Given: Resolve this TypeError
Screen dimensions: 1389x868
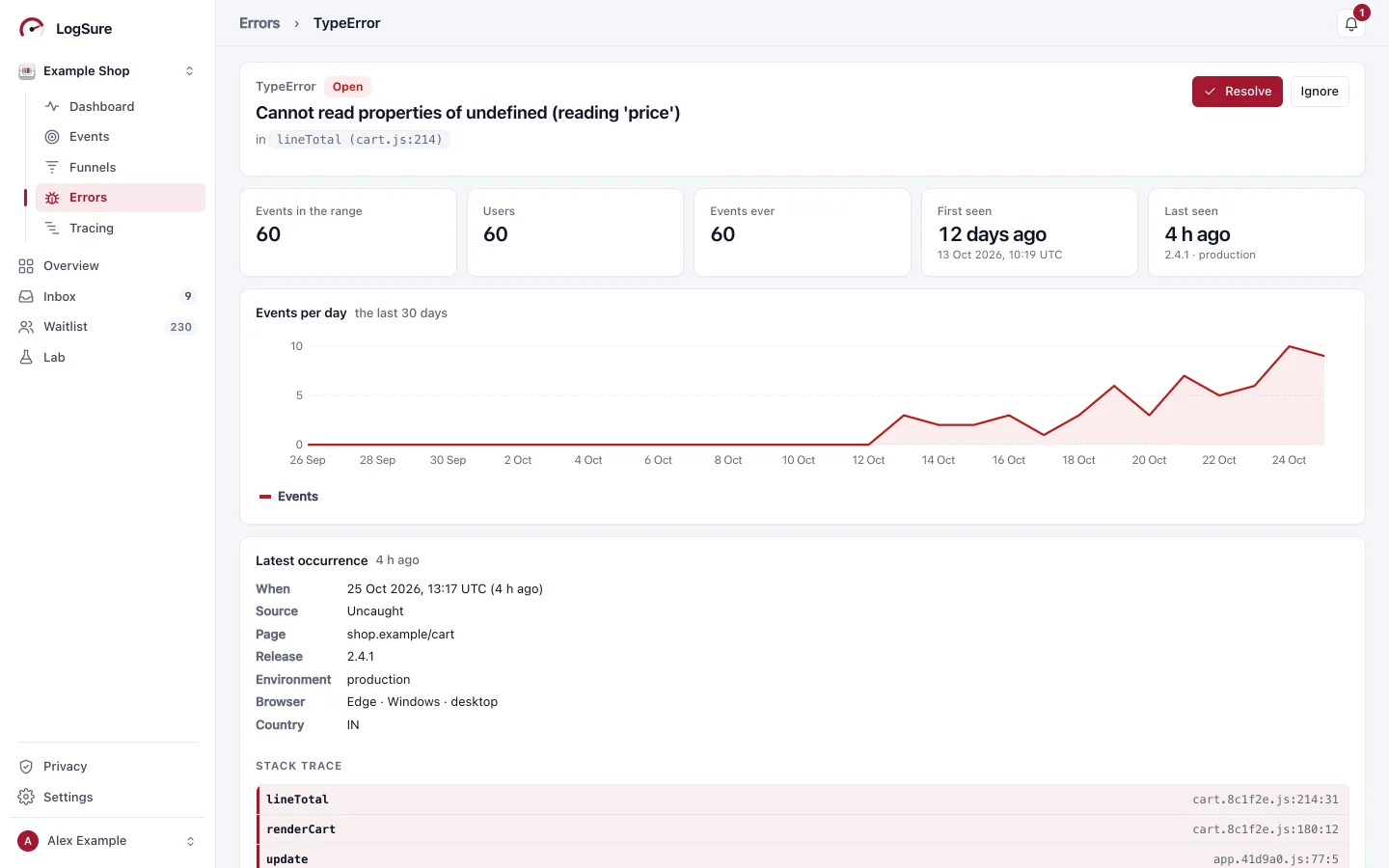Looking at the screenshot, I should (1237, 92).
